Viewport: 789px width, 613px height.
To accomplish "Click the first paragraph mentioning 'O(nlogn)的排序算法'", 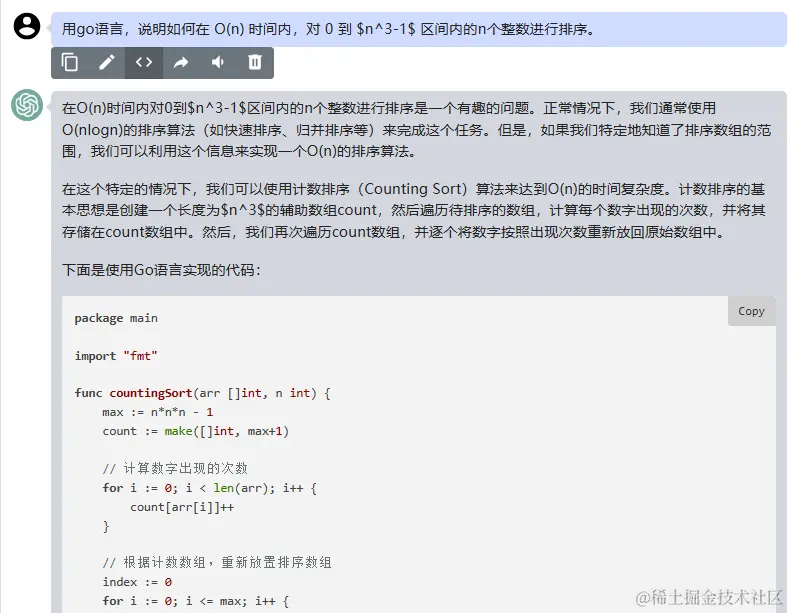I will (416, 130).
